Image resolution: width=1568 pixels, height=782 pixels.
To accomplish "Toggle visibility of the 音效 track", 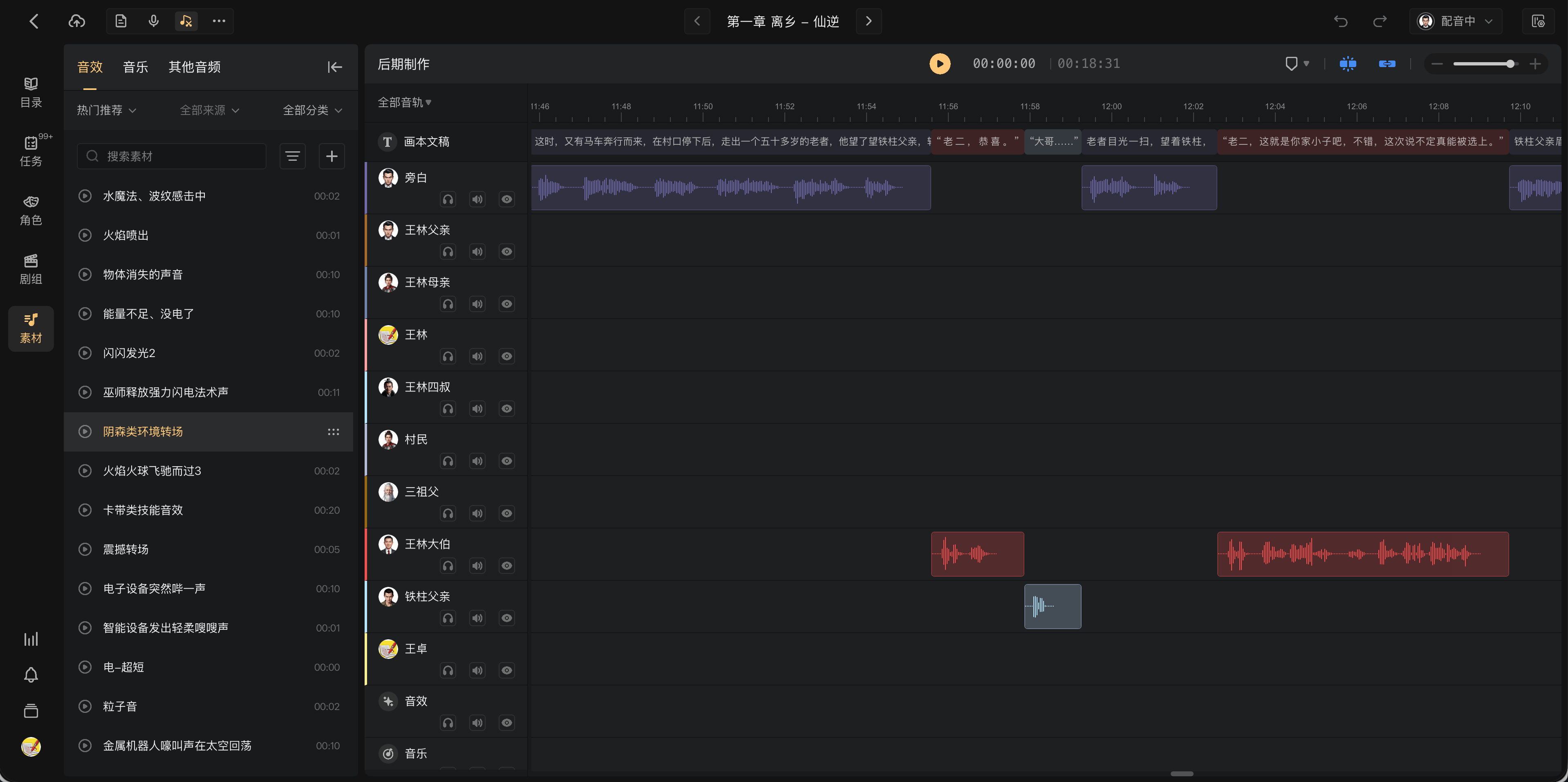I will 506,723.
